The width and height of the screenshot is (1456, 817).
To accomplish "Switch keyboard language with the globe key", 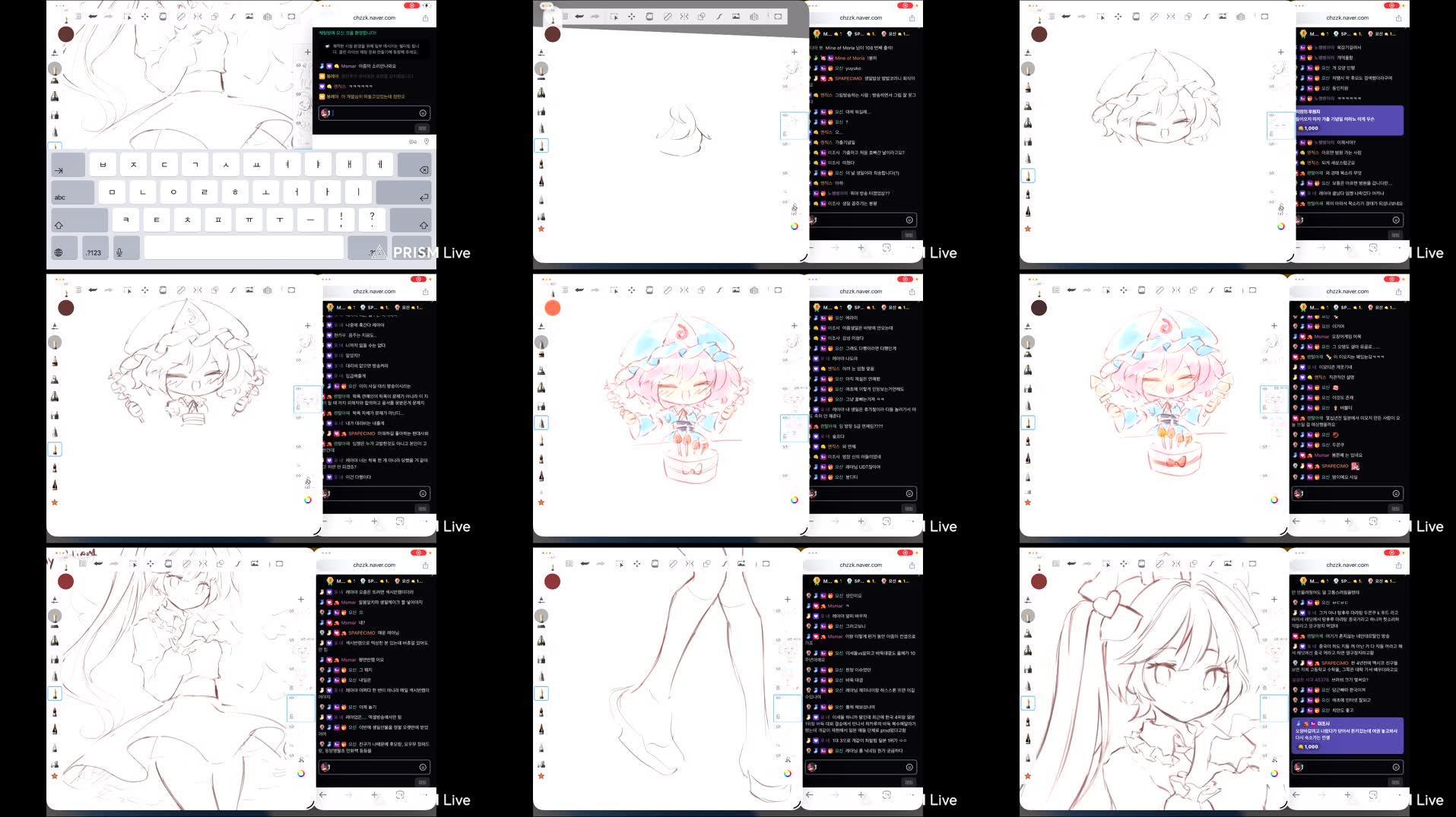I will 58,252.
